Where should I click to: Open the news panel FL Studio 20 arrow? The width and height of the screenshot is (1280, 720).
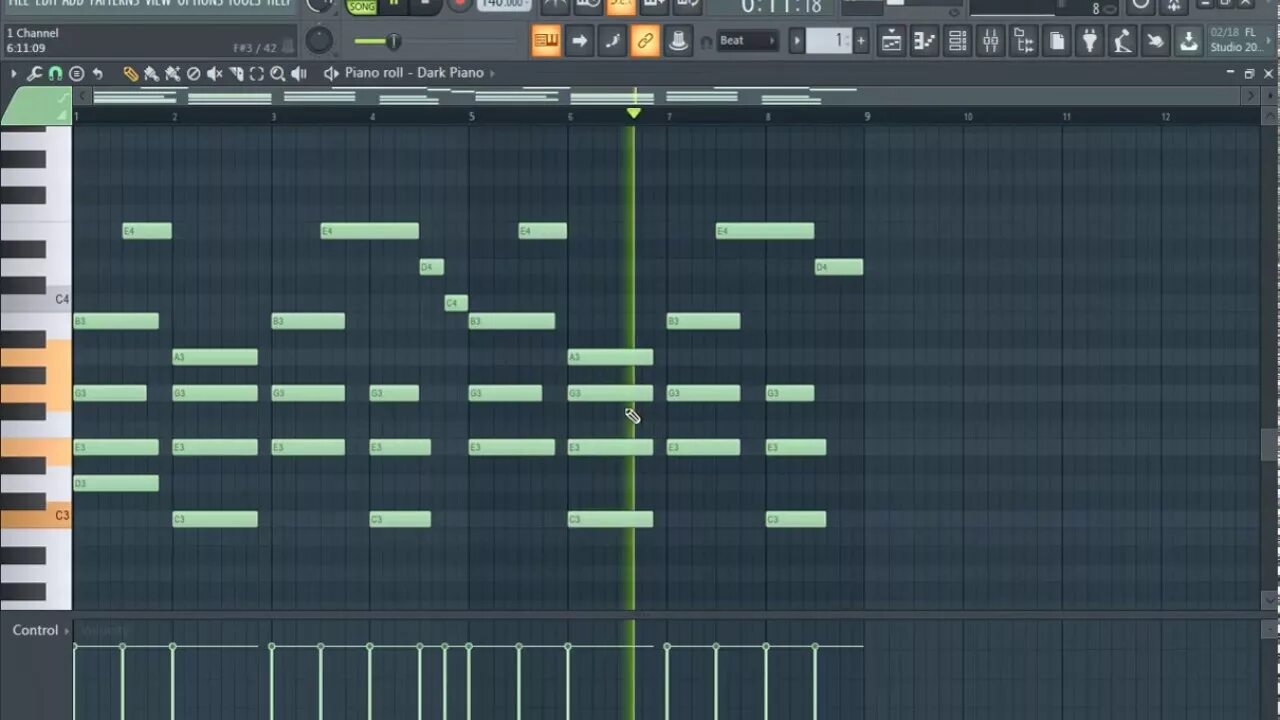1266,41
